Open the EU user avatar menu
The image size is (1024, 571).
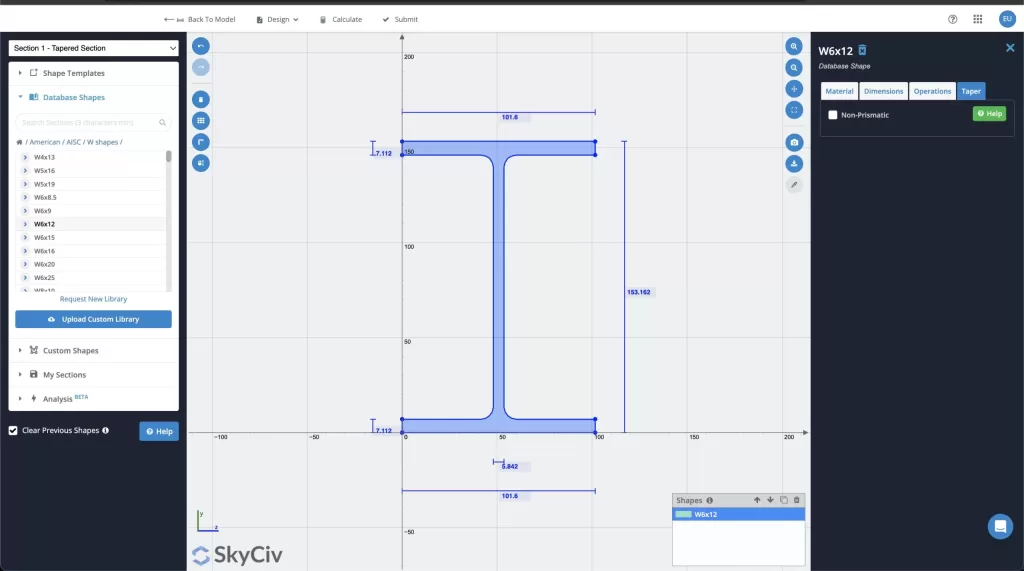1006,19
